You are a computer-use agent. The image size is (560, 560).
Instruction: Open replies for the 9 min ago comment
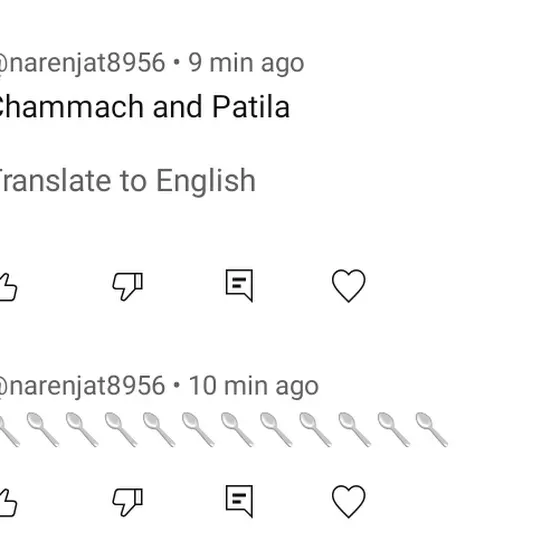239,286
